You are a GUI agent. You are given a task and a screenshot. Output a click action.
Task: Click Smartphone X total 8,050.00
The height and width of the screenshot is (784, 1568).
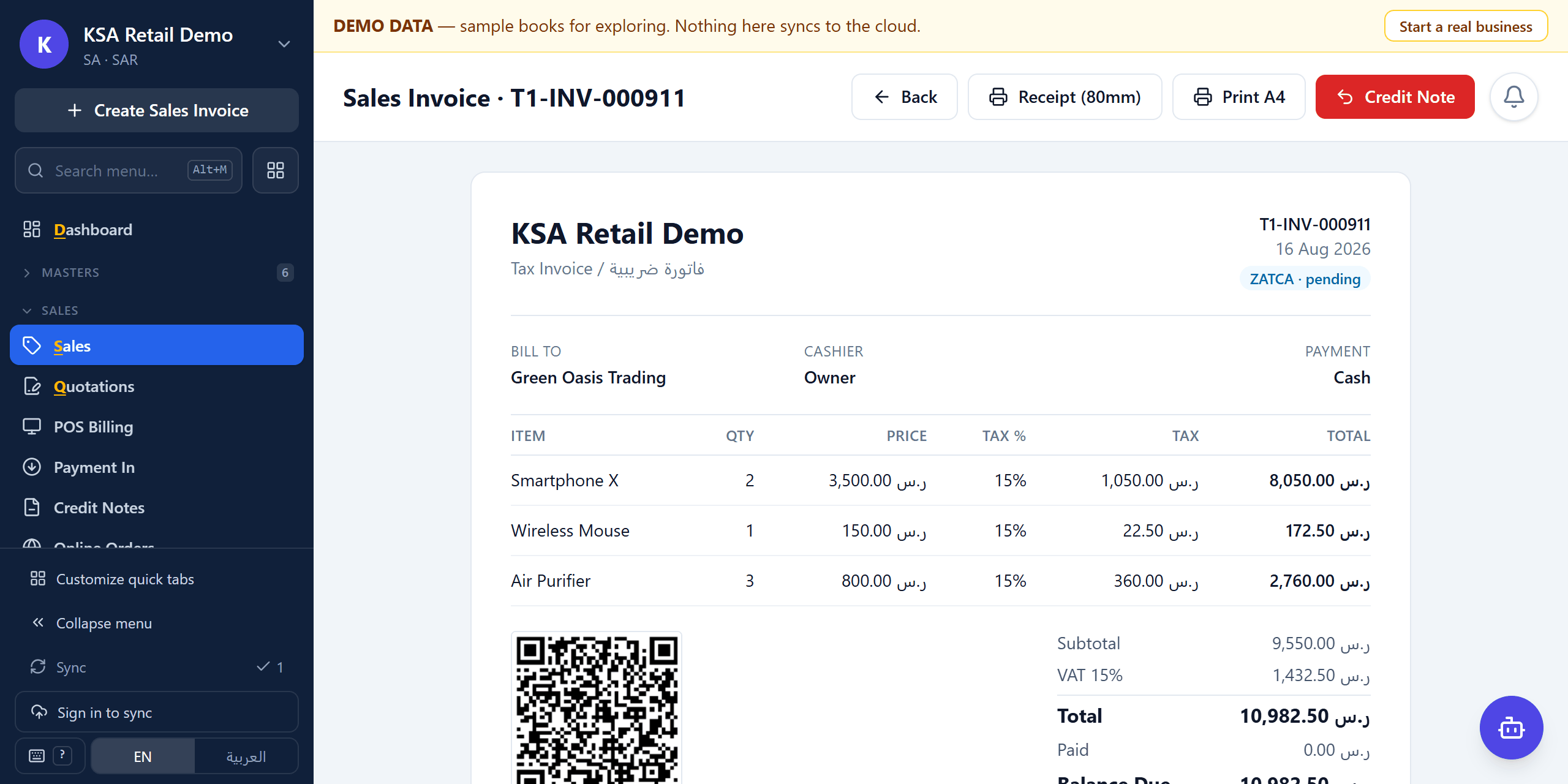[1319, 480]
